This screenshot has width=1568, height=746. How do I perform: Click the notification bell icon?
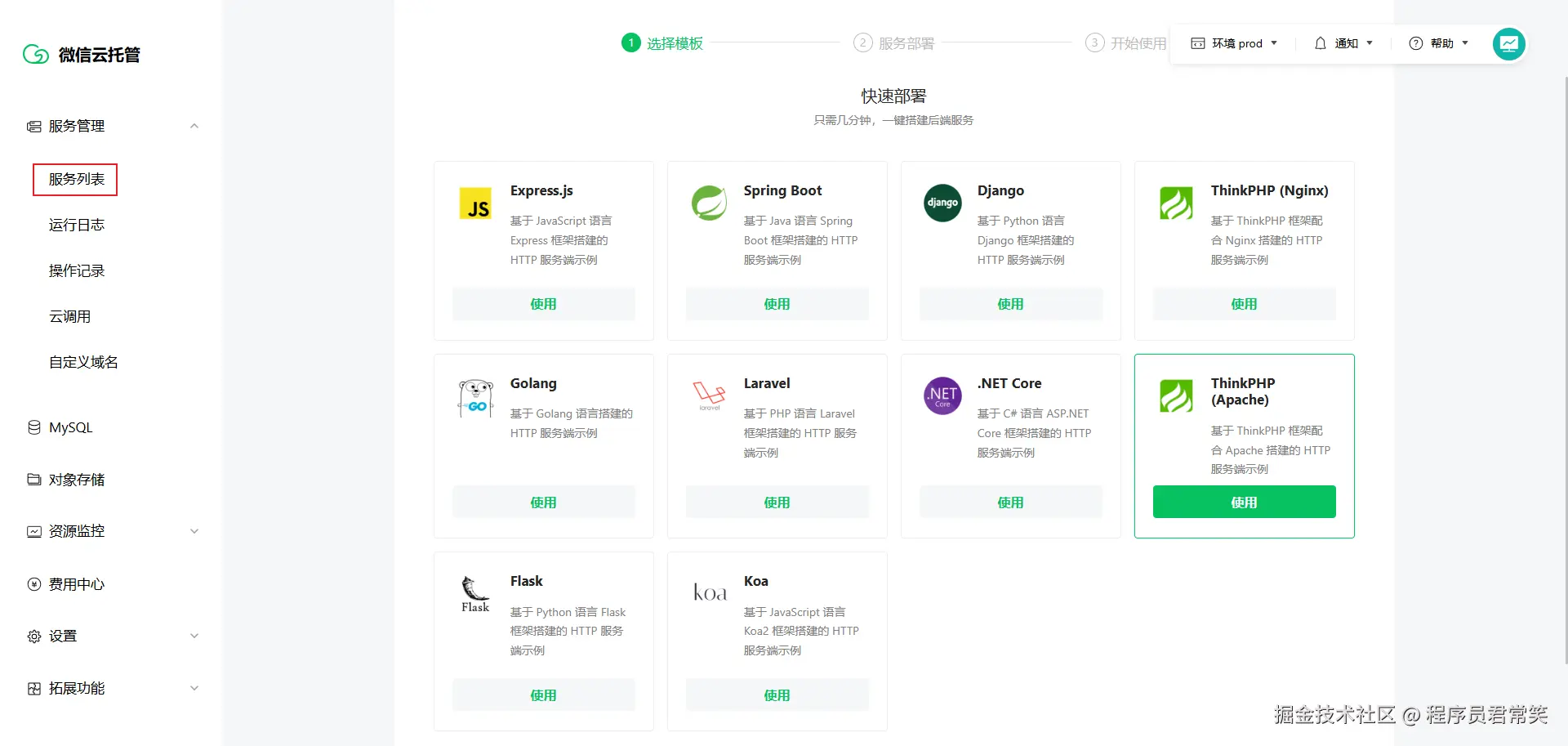tap(1321, 43)
